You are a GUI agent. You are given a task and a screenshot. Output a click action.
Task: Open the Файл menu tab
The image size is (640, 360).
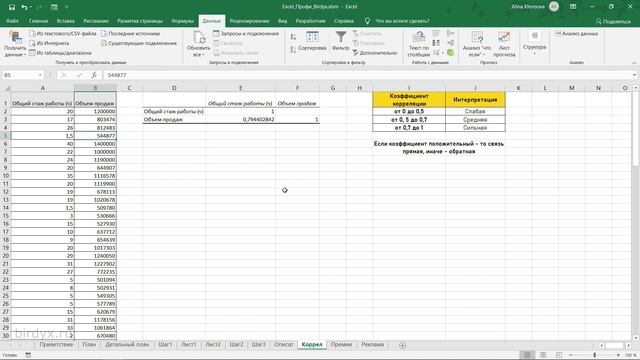12,21
